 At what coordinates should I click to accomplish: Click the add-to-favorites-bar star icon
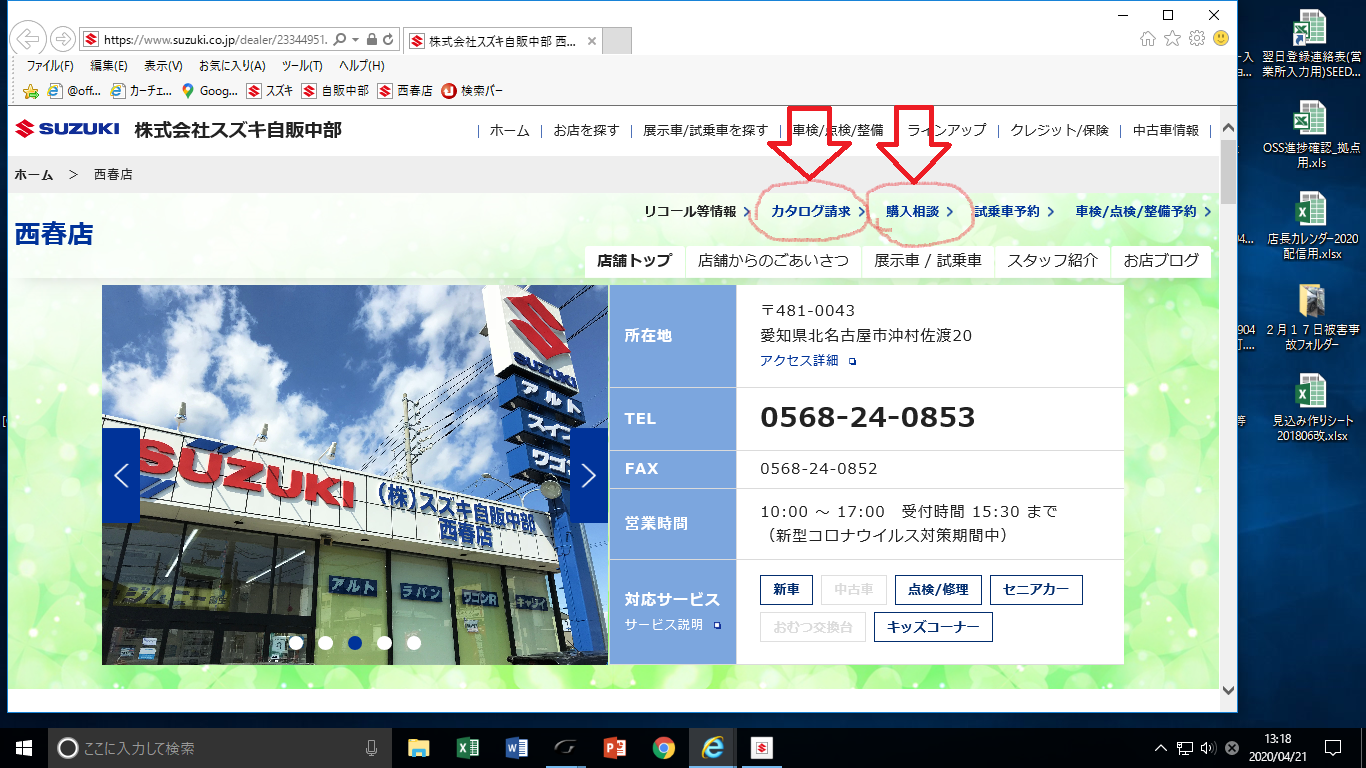31,91
